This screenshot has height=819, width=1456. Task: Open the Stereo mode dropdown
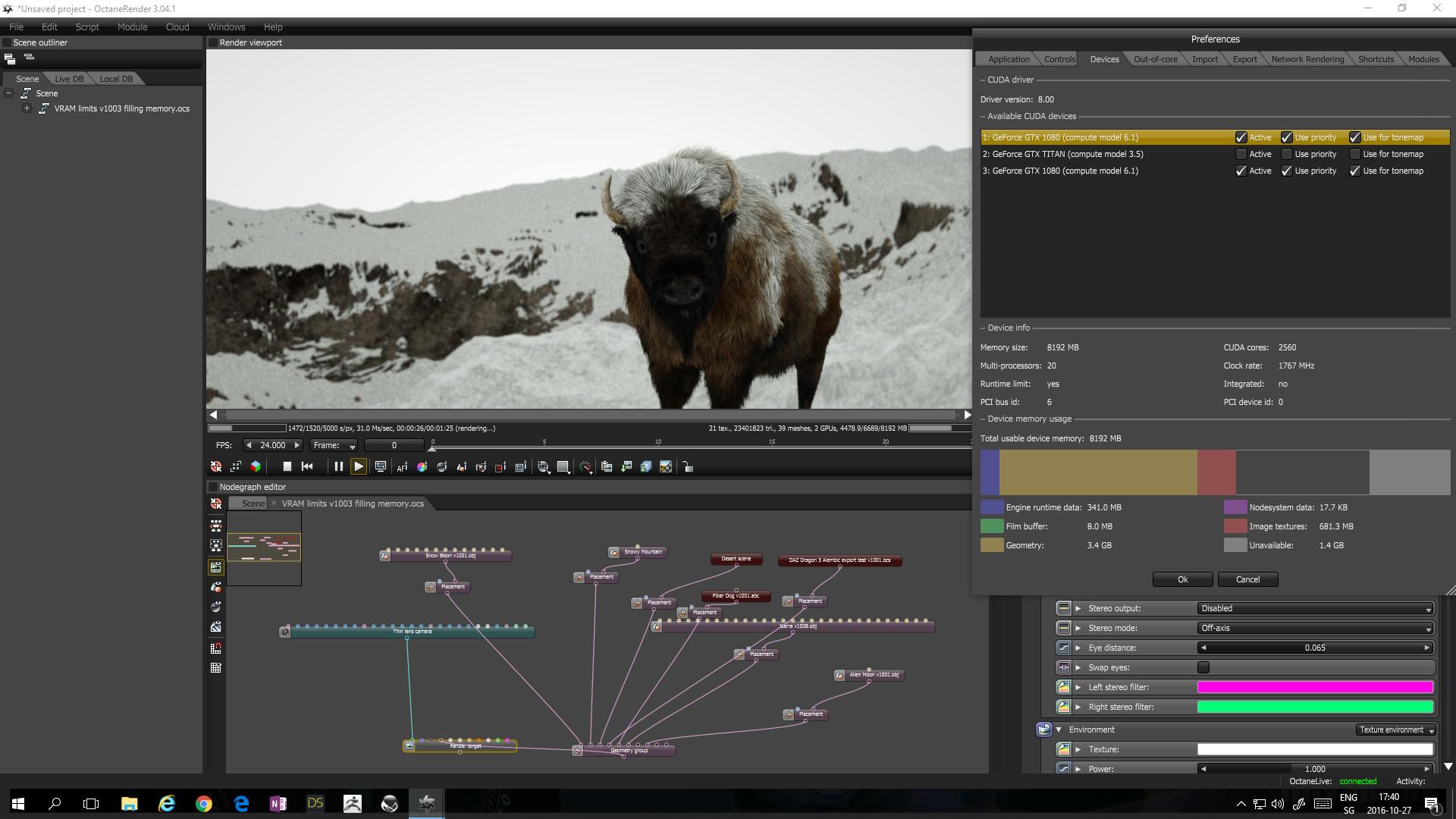coord(1315,628)
